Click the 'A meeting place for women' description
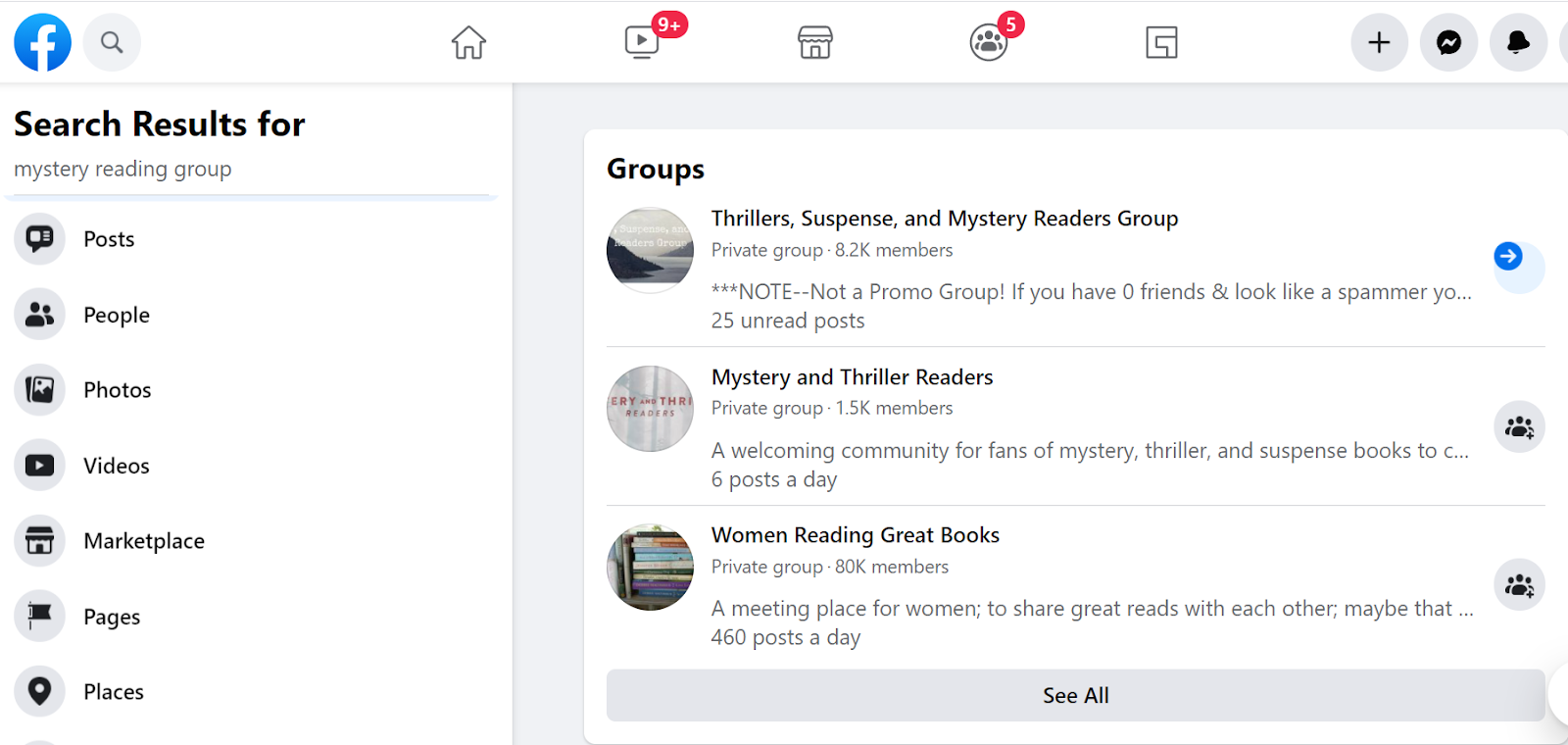 [x=1093, y=609]
